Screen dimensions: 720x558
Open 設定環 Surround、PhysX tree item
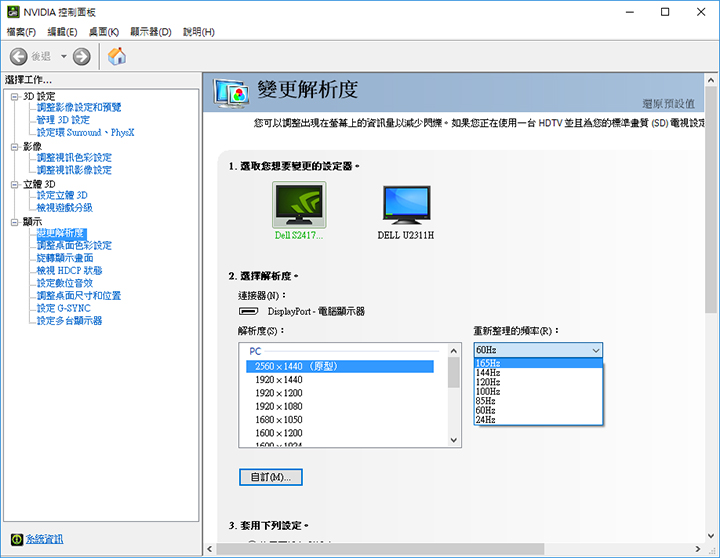point(85,132)
